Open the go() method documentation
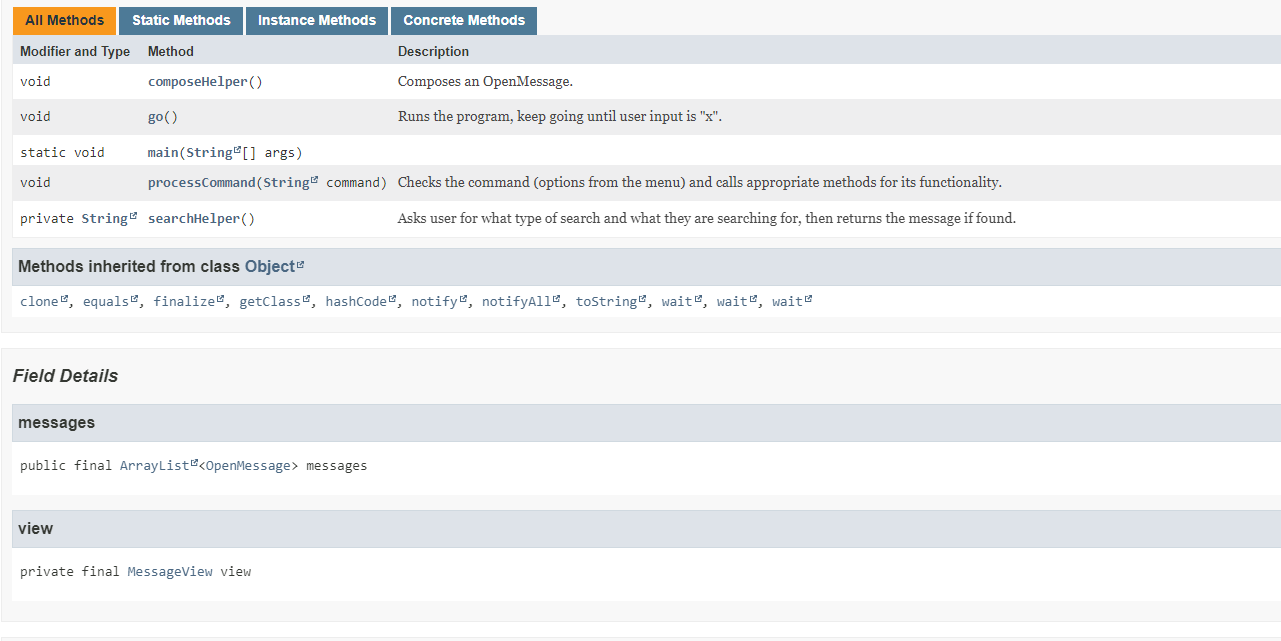Screen dimensions: 1281x641 [162, 116]
